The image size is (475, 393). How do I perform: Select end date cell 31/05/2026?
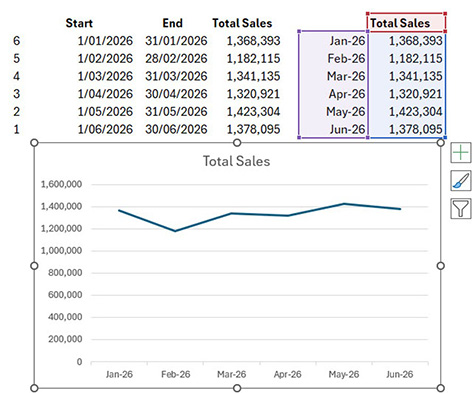(176, 111)
